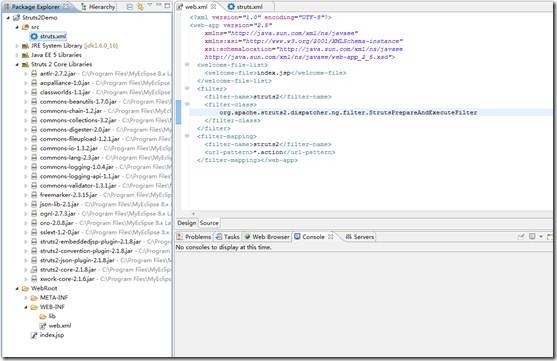Expand Java EE 5 Libraries node
This screenshot has width=557, height=361.
pyautogui.click(x=17, y=55)
